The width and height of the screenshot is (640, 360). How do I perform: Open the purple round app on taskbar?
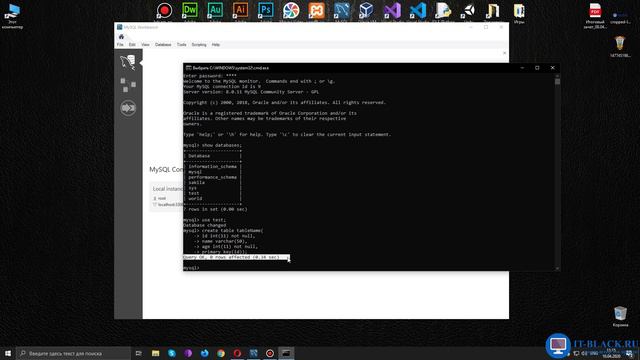(188, 353)
